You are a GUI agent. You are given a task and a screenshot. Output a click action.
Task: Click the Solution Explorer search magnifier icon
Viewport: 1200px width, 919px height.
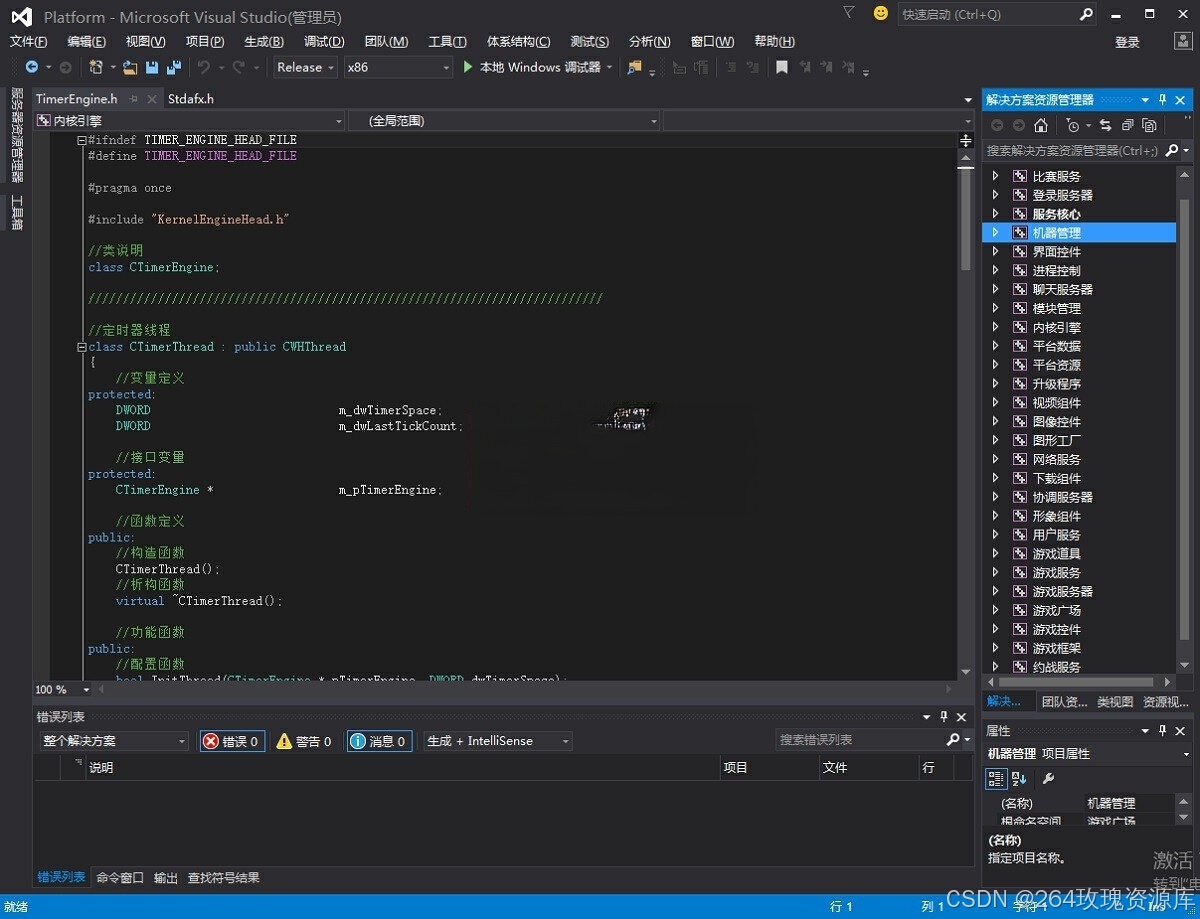click(1172, 150)
